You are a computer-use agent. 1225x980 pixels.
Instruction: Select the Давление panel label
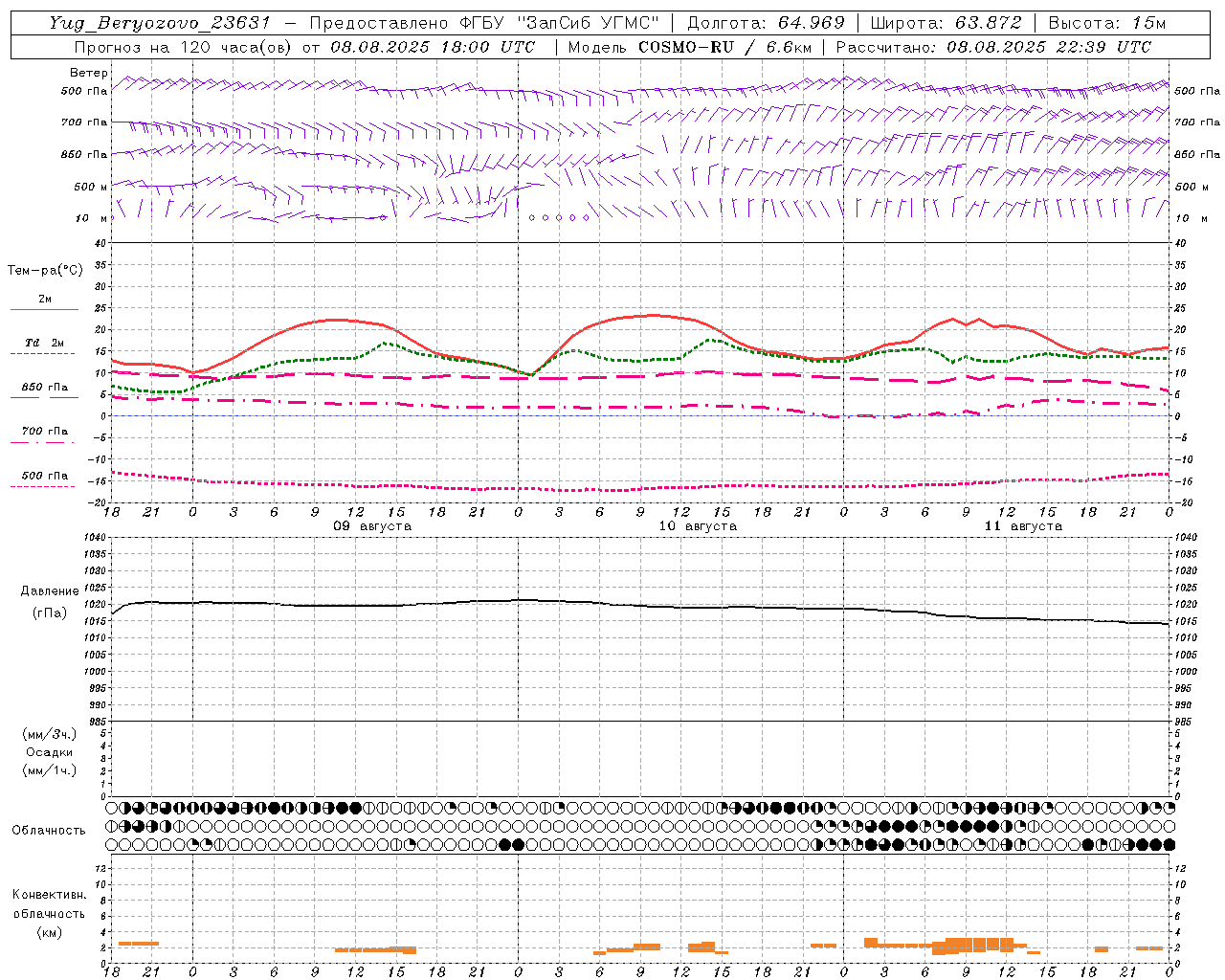tap(50, 591)
